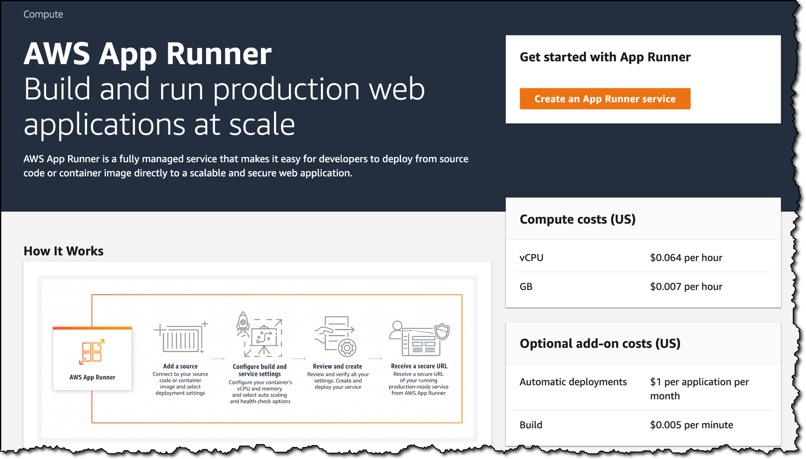Screen dimensions: 806x459
Task: Click arrow between Add source and Configure
Action: point(218,358)
